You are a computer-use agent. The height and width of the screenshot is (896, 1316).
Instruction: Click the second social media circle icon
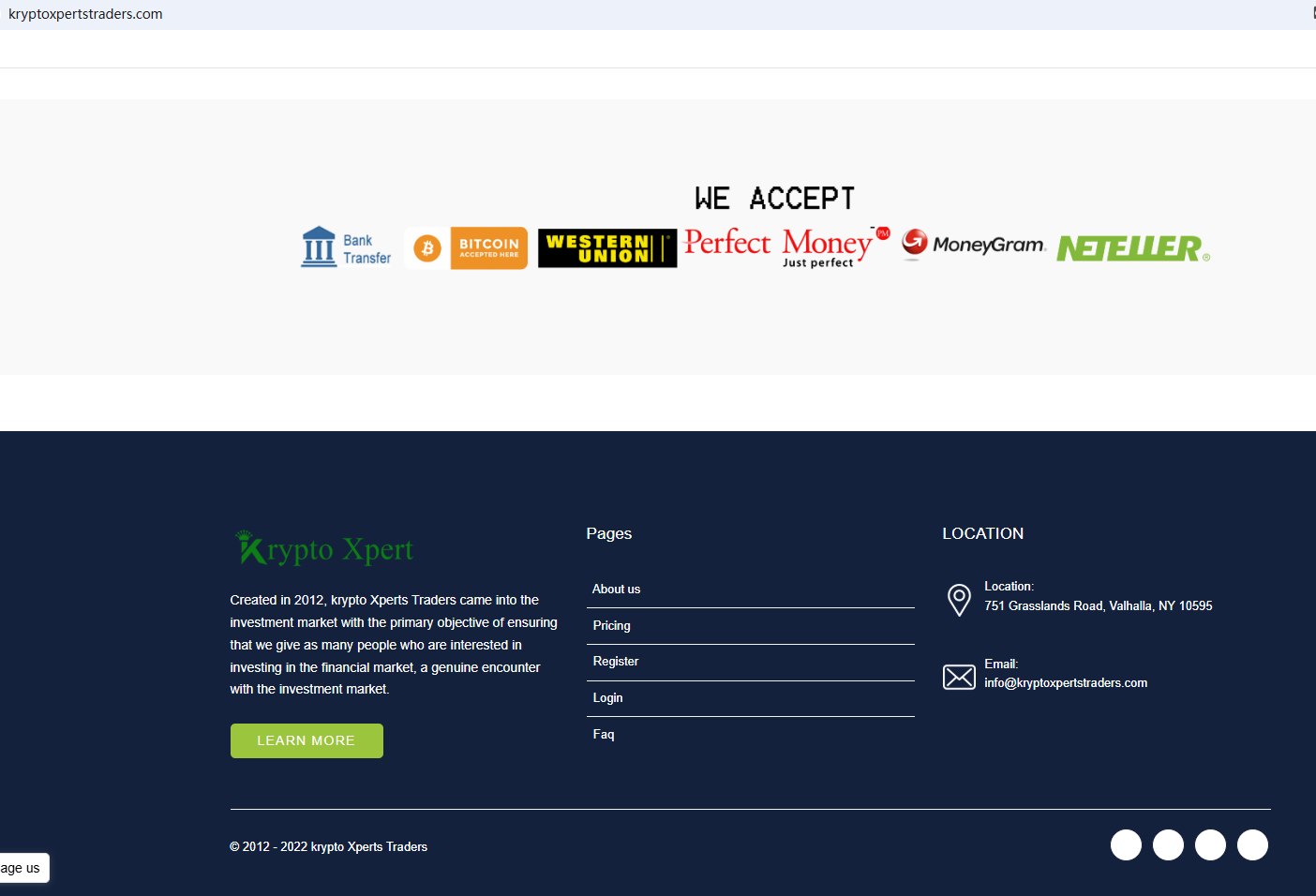click(x=1168, y=844)
